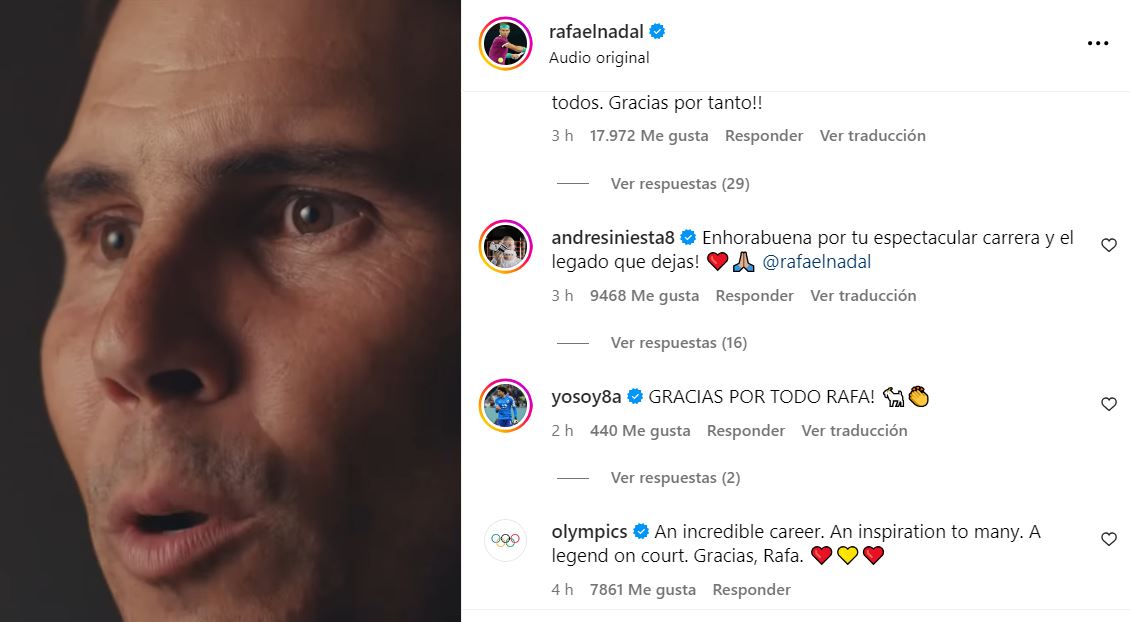
Task: Like andresiniesta8's comment with heart icon
Action: pyautogui.click(x=1109, y=245)
